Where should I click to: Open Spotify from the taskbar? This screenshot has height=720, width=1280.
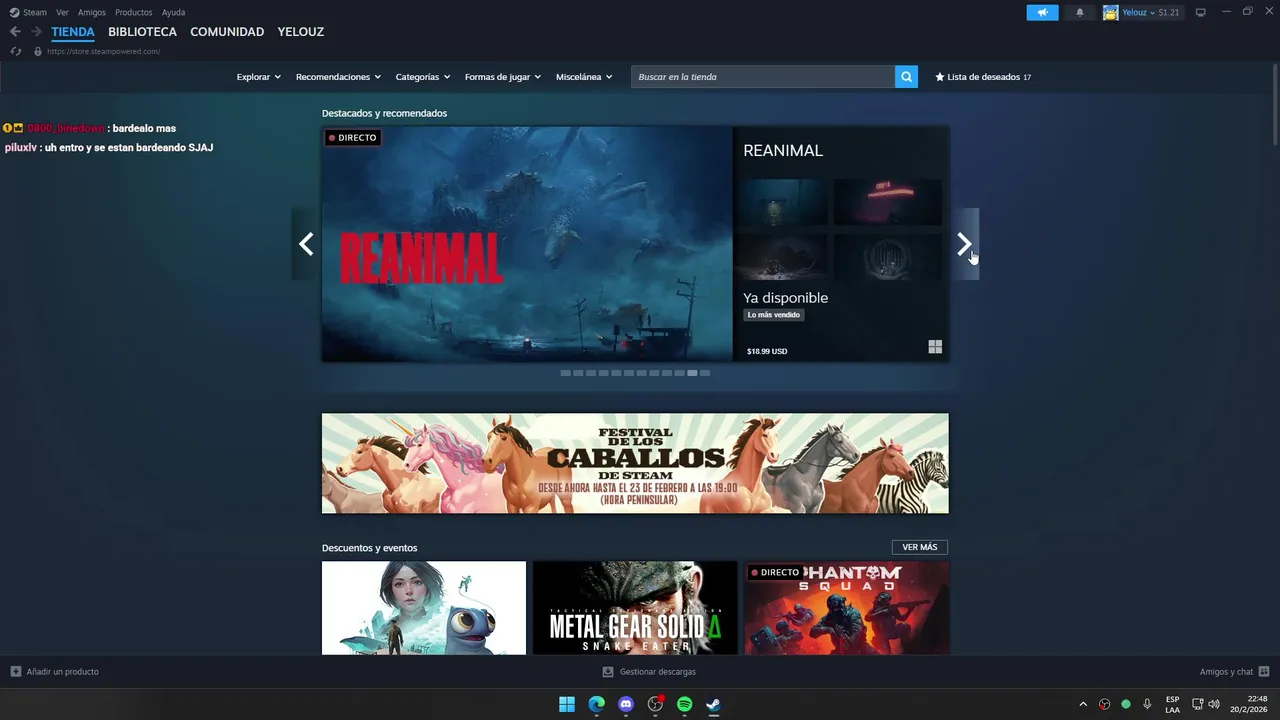click(x=684, y=704)
